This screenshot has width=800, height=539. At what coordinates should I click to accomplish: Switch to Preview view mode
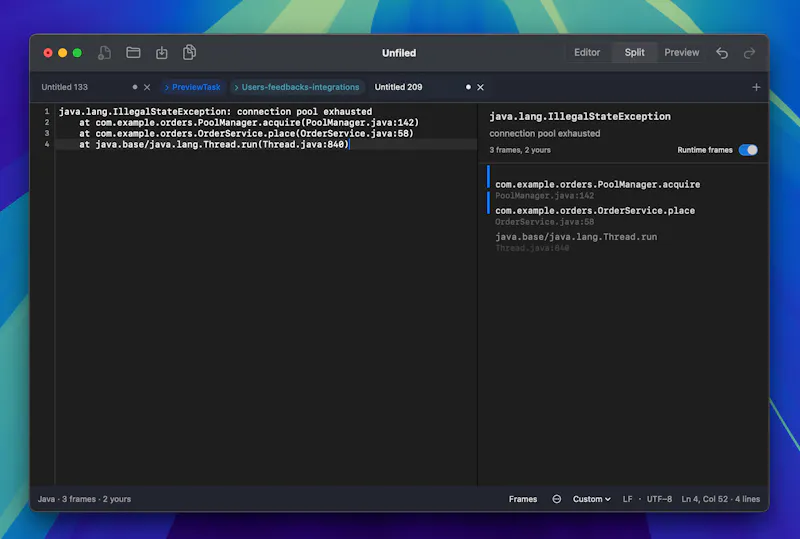681,53
